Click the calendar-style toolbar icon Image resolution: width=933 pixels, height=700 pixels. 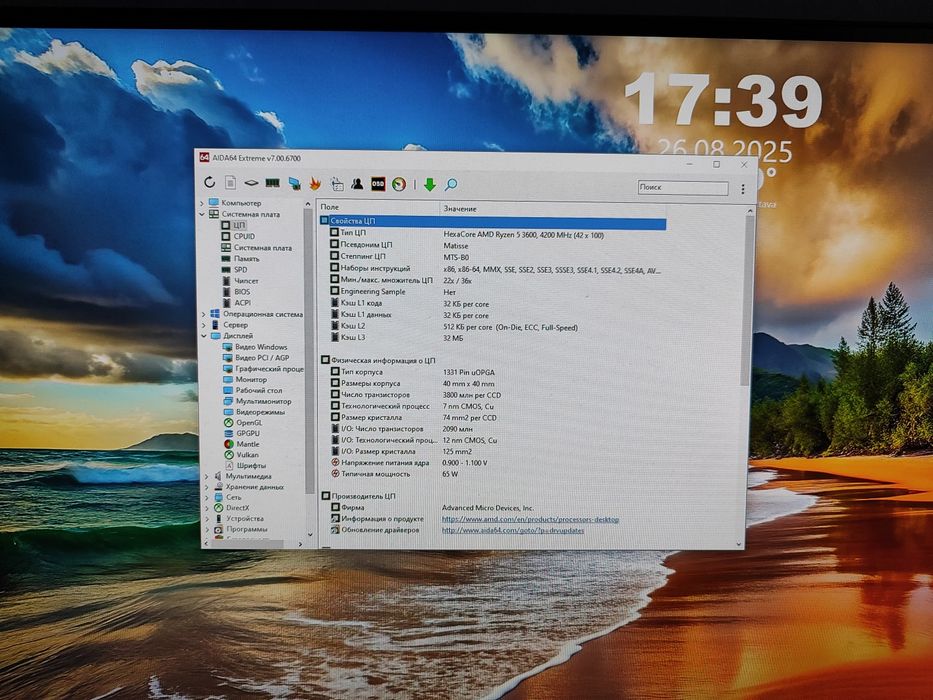[x=337, y=185]
